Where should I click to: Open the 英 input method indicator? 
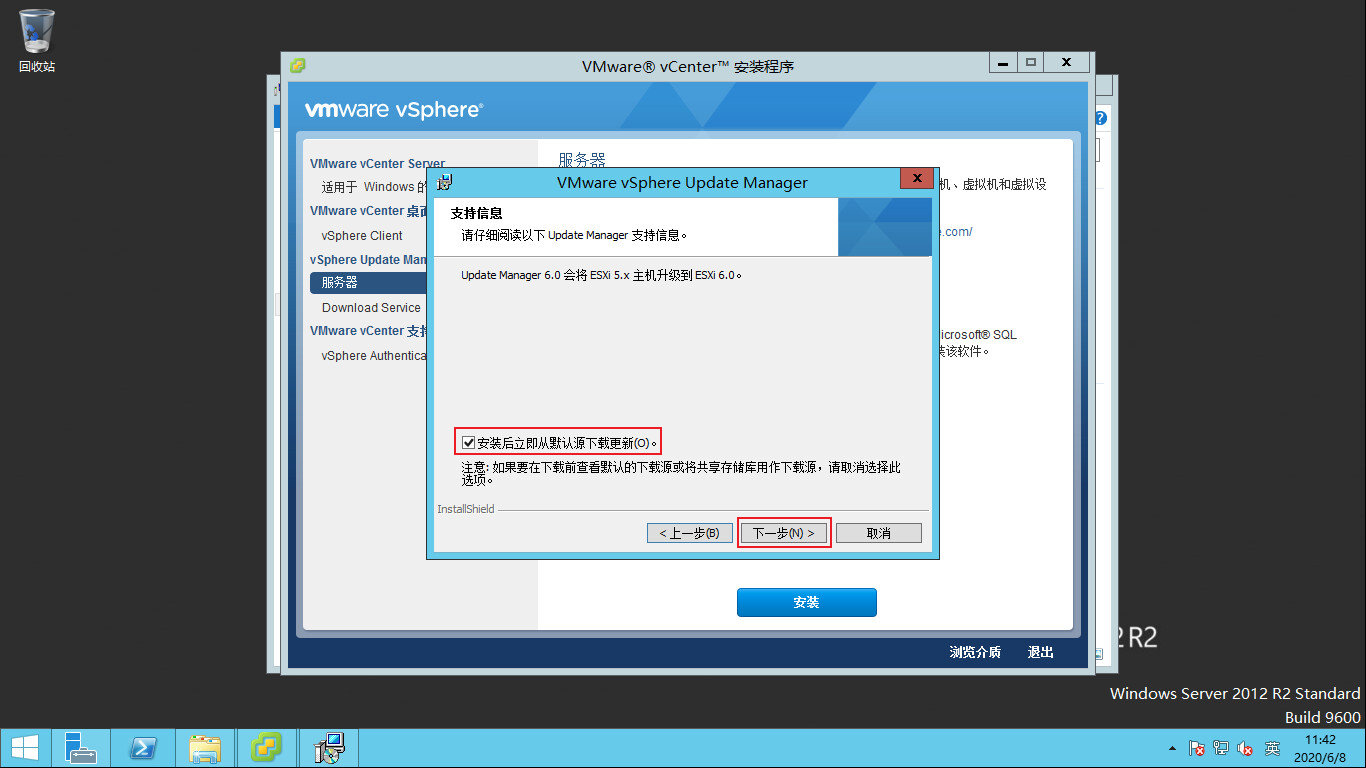point(1272,747)
